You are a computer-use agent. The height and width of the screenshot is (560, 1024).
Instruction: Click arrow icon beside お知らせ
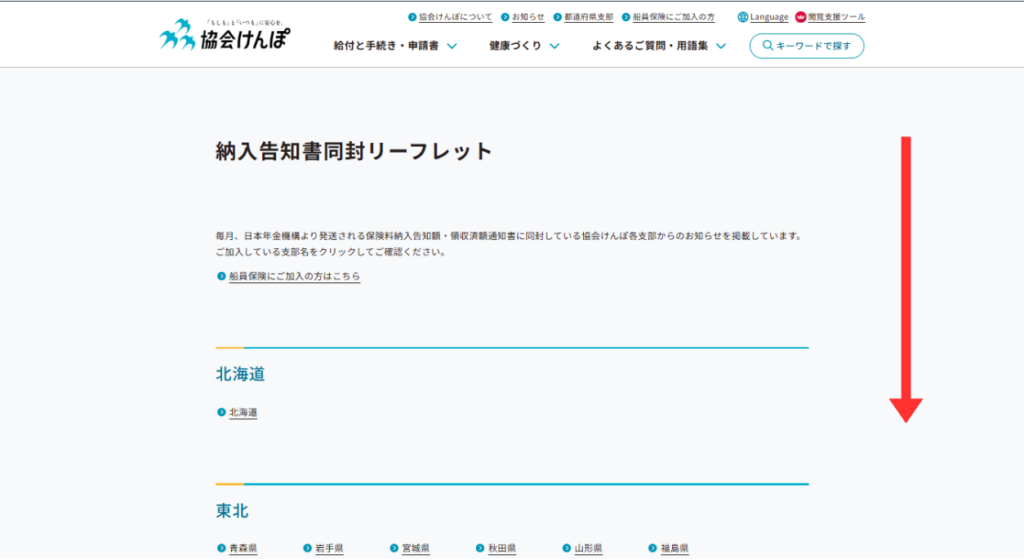coord(505,17)
